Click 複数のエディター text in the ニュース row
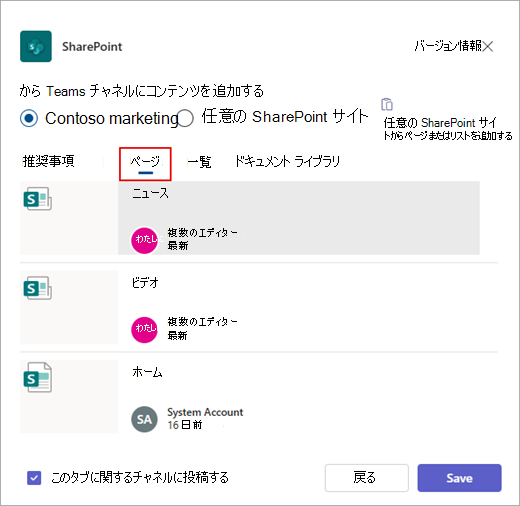520x506 pixels. 203,233
